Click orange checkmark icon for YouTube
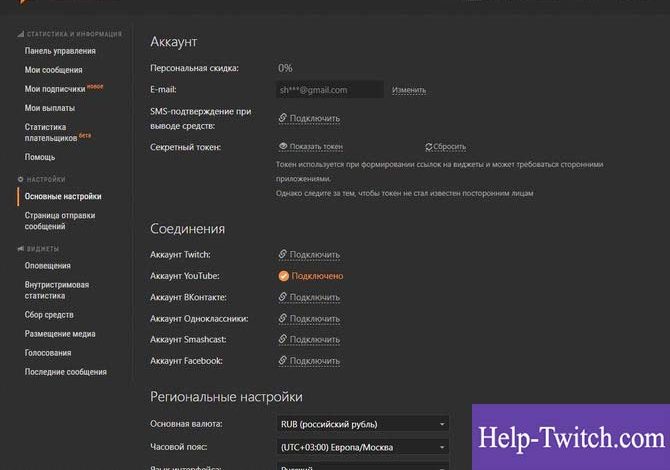670x470 pixels. click(283, 276)
